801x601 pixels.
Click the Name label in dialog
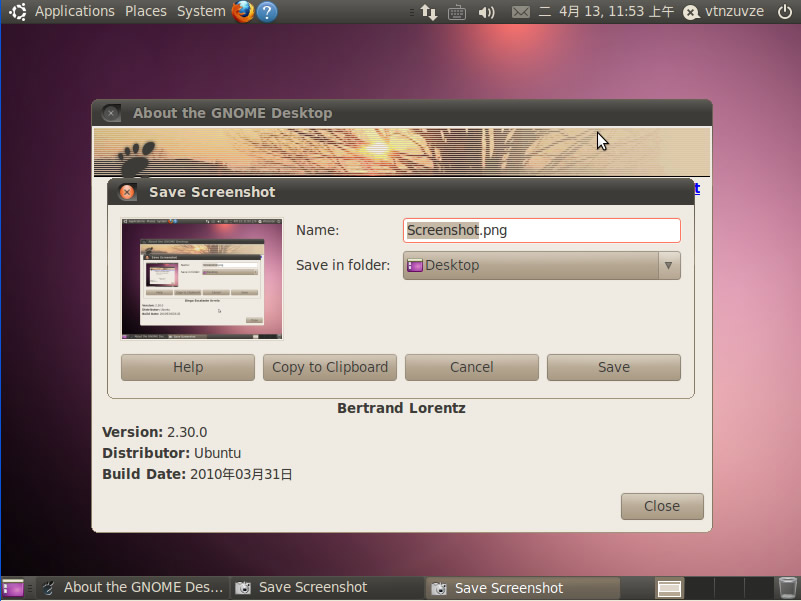pos(318,230)
